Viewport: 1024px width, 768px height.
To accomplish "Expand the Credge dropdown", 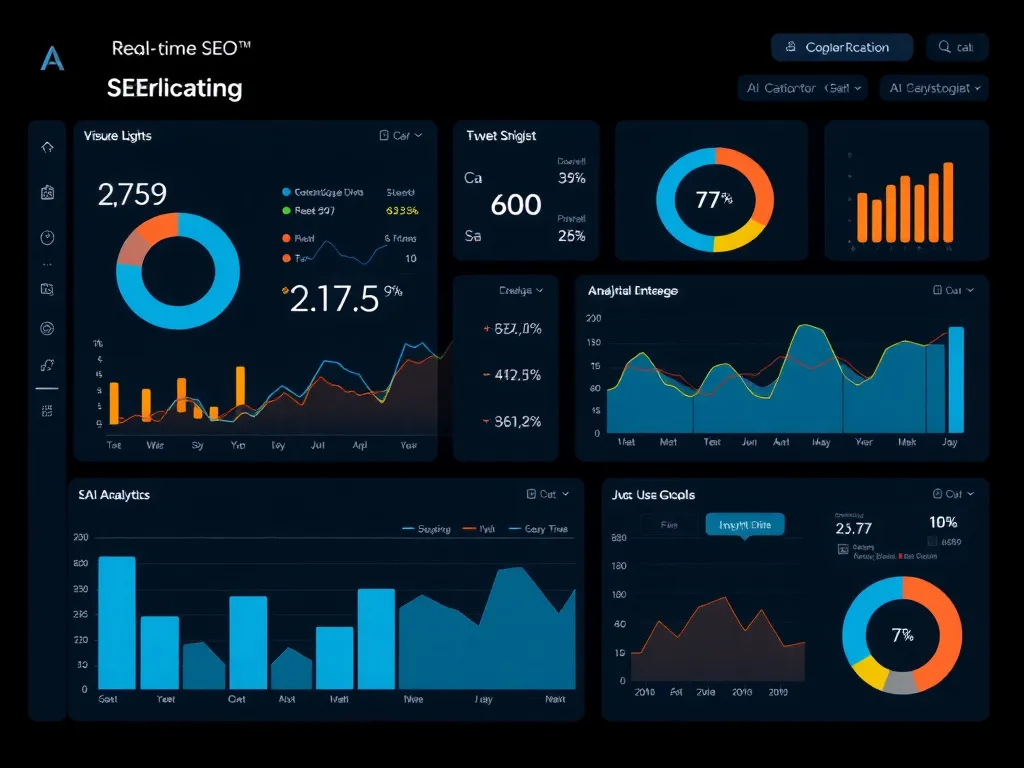I will (x=520, y=290).
